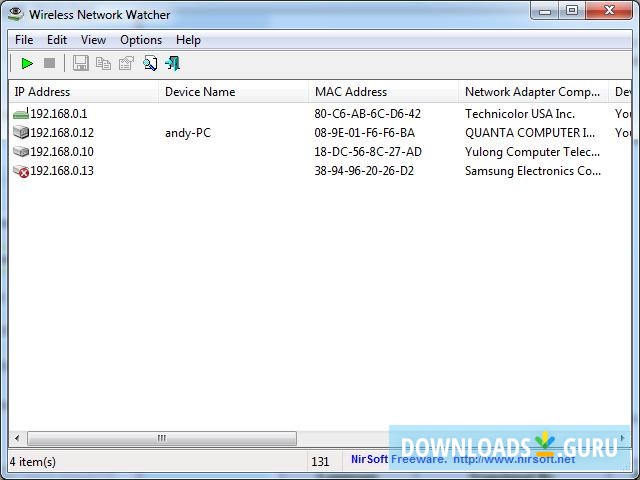This screenshot has width=640, height=480.
Task: Click the Save Selected Items floppy icon
Action: point(80,64)
